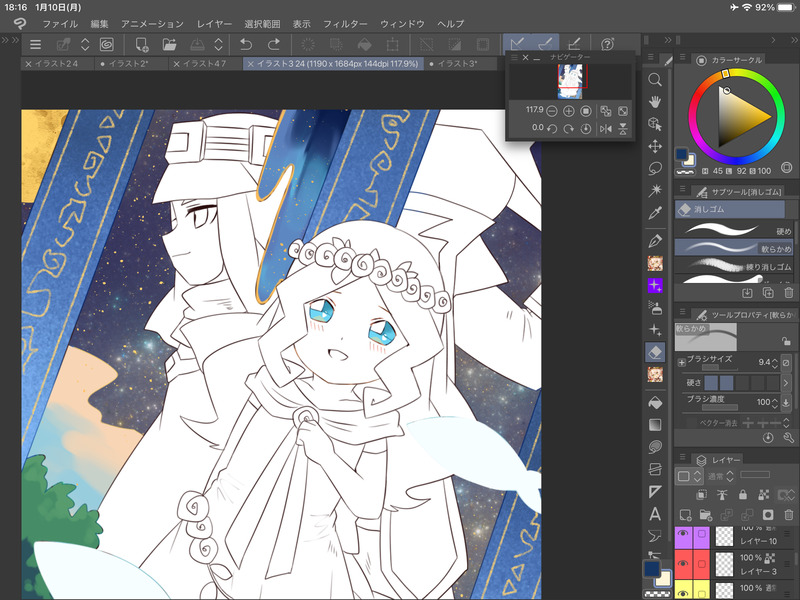Create new layer folder icon
Viewport: 800px width, 600px height.
point(706,514)
